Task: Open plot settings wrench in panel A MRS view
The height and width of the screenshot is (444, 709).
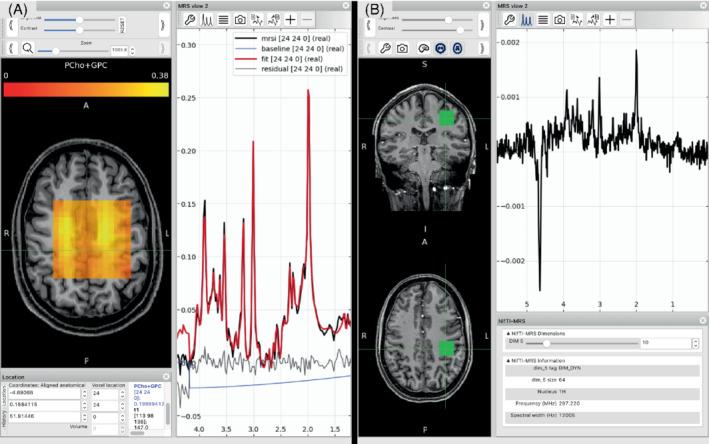Action: (190, 20)
